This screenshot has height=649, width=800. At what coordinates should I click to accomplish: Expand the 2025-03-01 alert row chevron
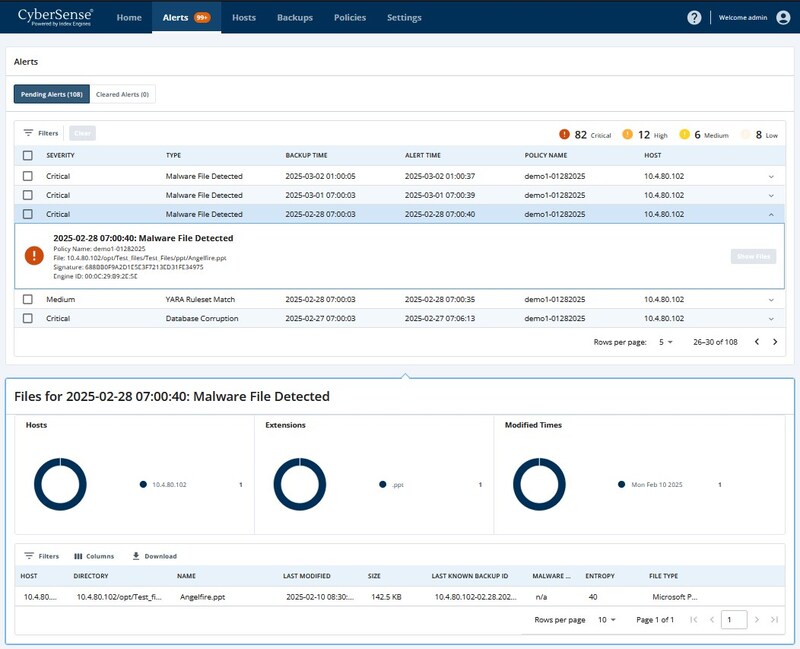(771, 195)
